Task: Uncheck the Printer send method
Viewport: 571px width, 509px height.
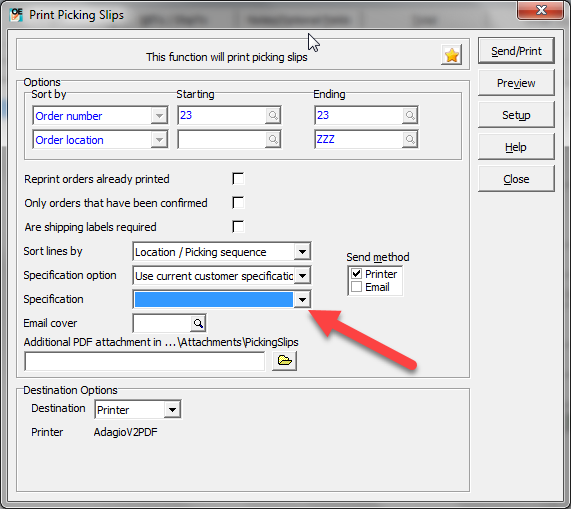Action: click(x=357, y=273)
